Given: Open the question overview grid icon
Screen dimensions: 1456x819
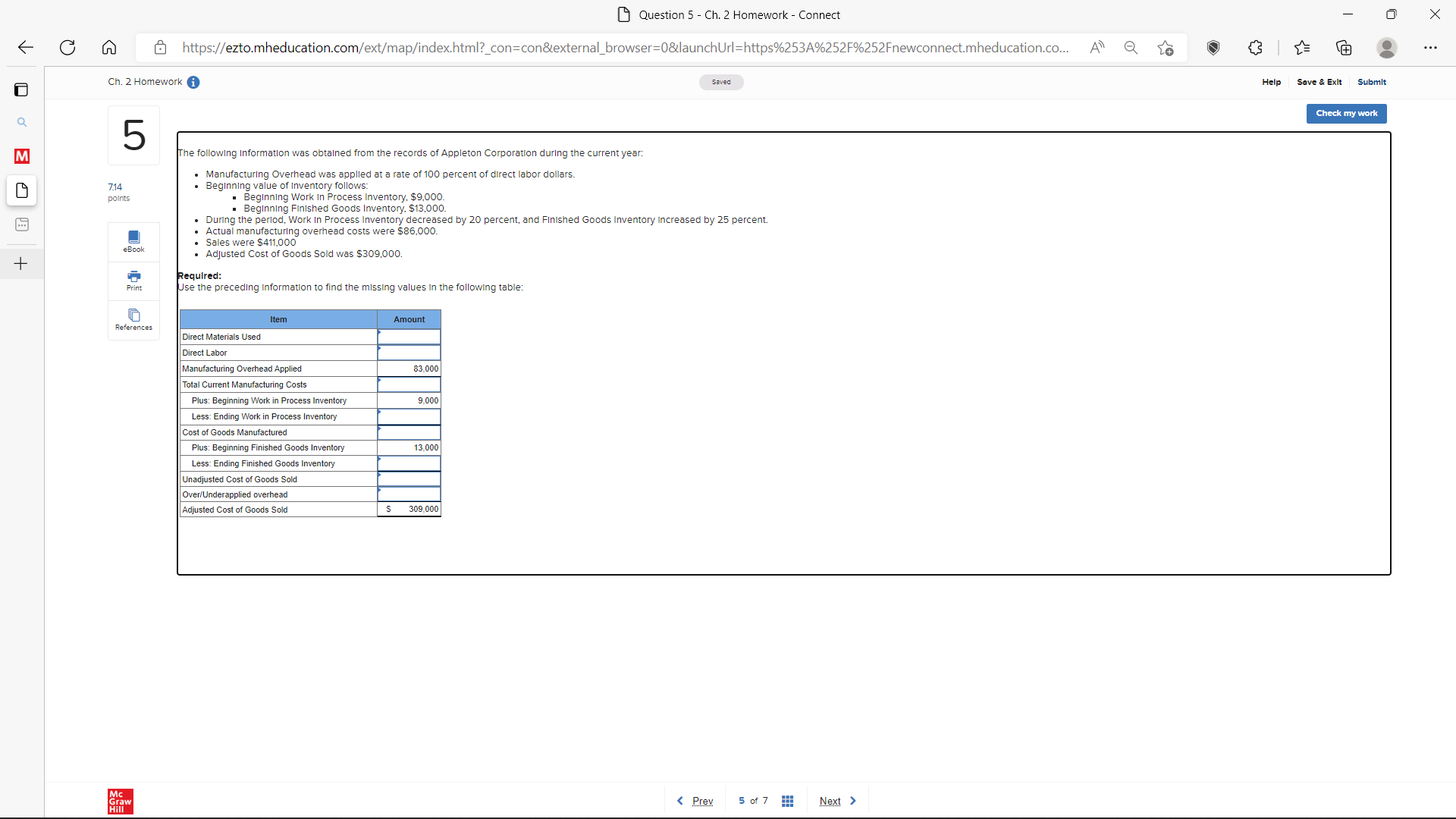Looking at the screenshot, I should point(788,800).
